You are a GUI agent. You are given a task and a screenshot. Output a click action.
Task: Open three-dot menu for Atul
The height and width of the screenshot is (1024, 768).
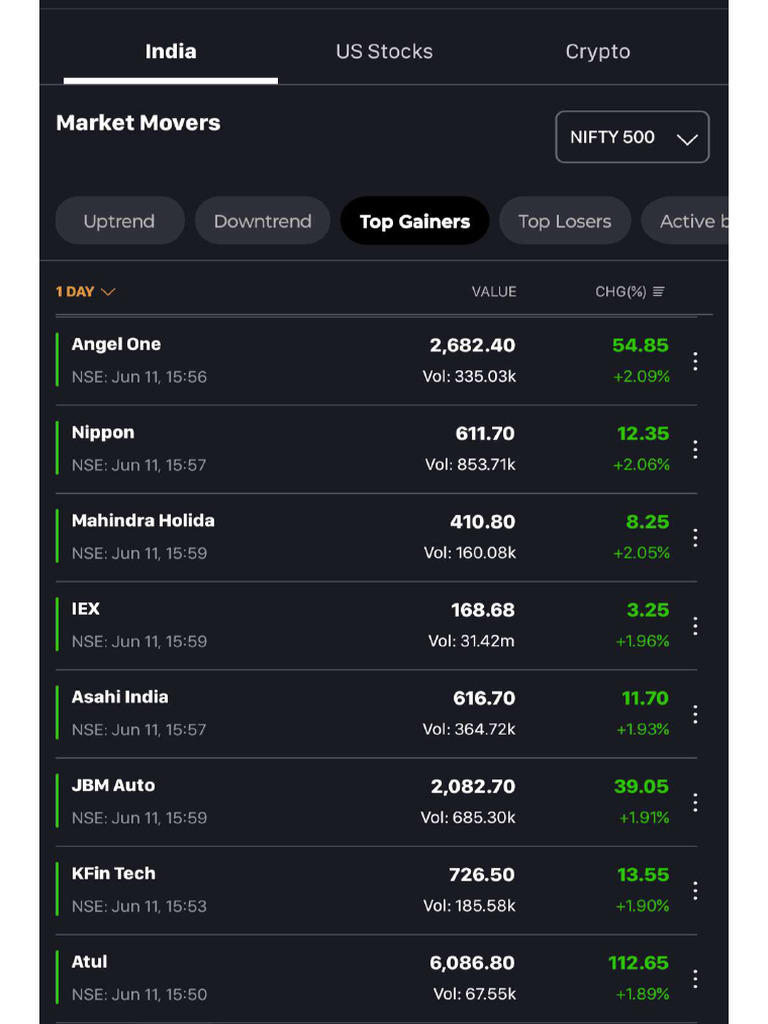coord(695,978)
